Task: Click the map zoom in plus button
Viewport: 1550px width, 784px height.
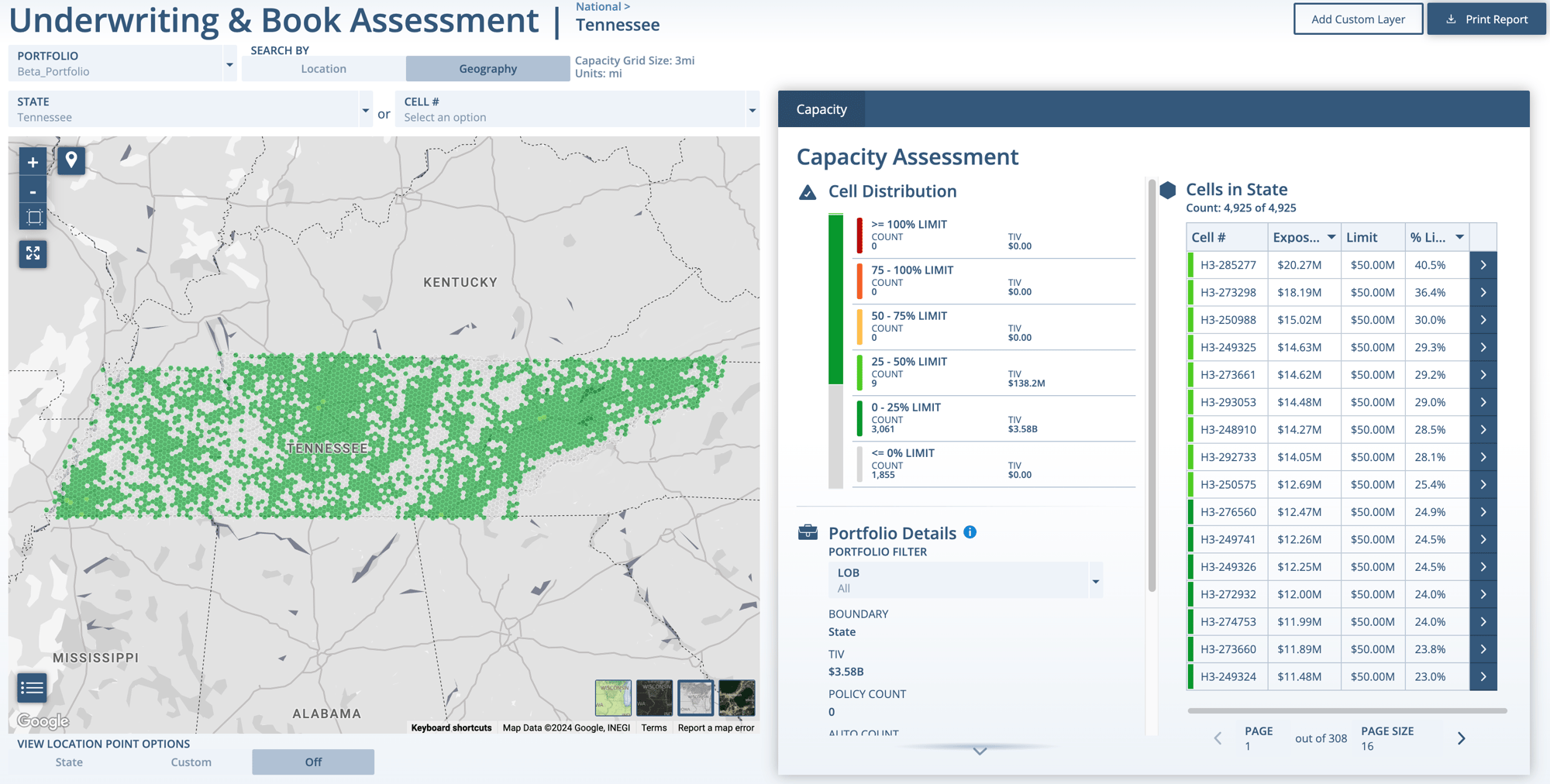Action: pyautogui.click(x=33, y=162)
